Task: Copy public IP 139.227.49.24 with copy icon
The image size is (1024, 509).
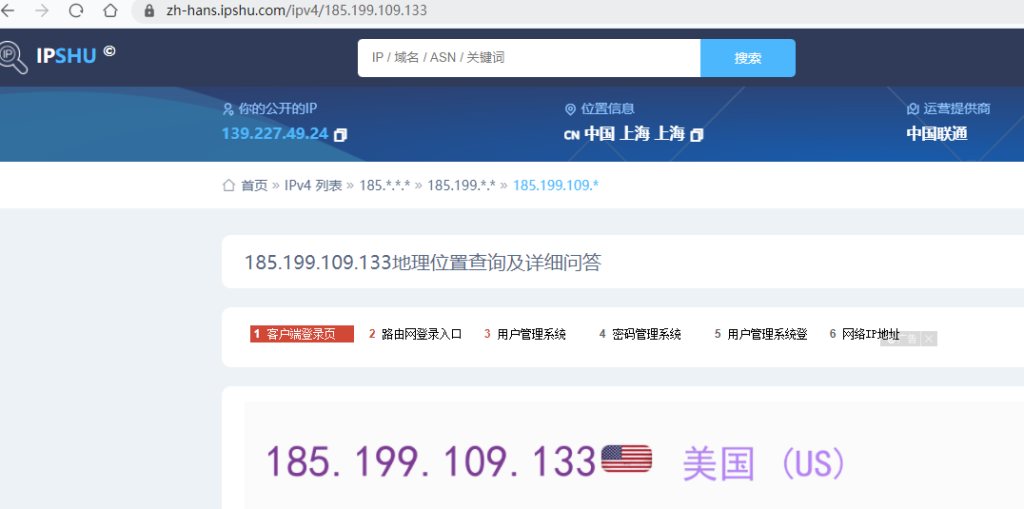Action: tap(341, 134)
